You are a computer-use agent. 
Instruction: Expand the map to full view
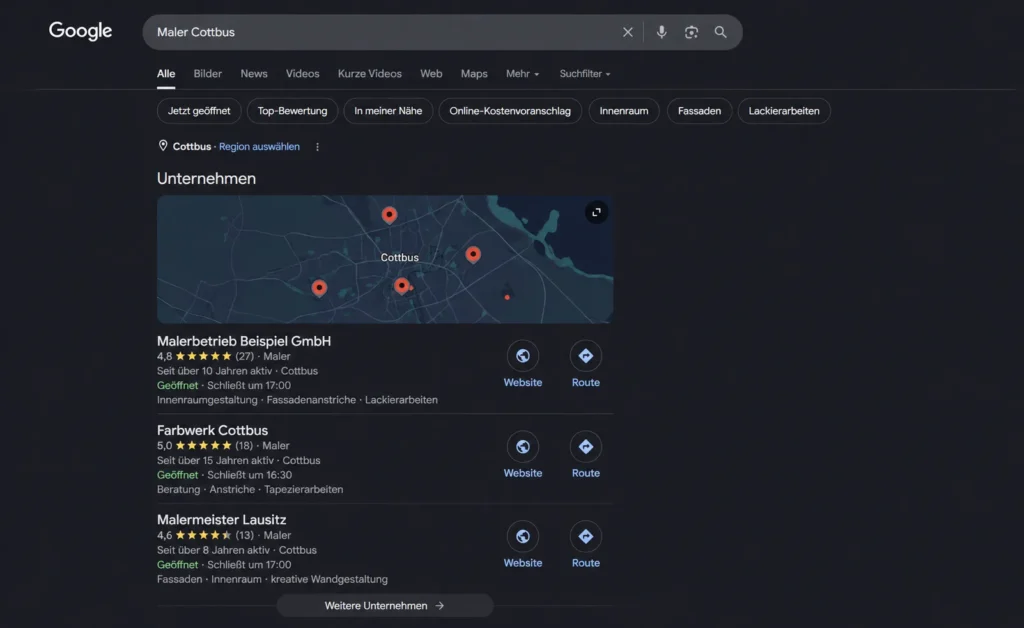tap(596, 212)
